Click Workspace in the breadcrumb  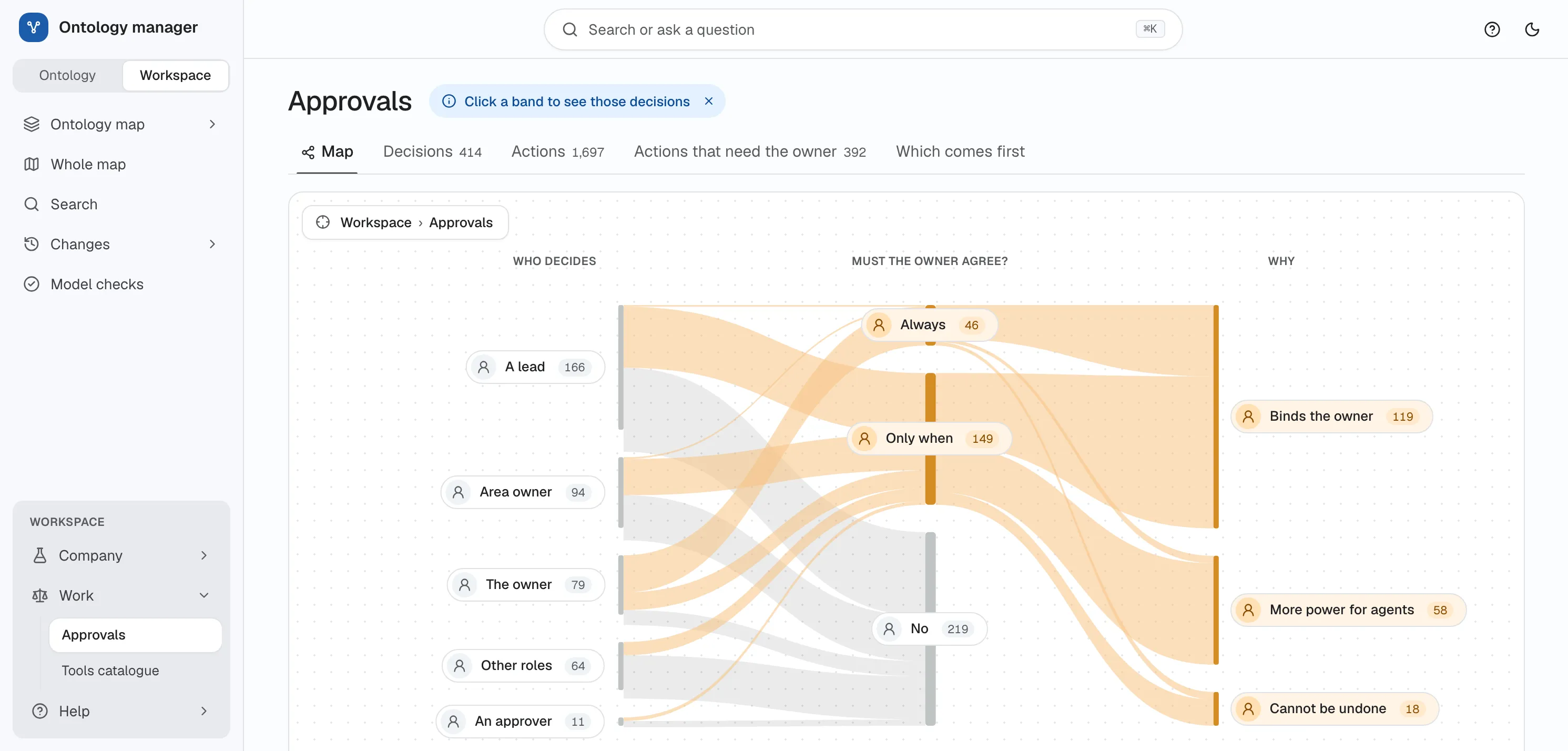tap(375, 223)
